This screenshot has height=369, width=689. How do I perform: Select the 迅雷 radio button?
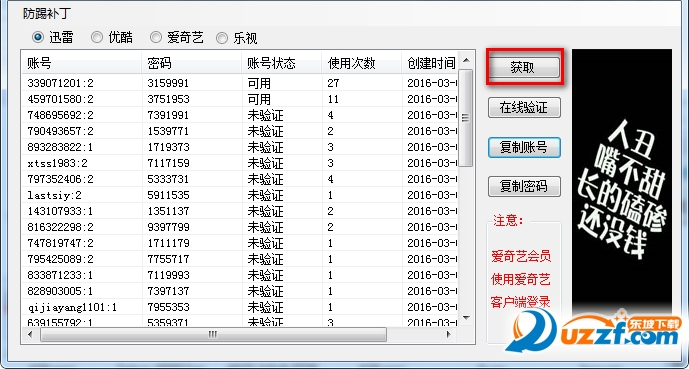pyautogui.click(x=52, y=38)
